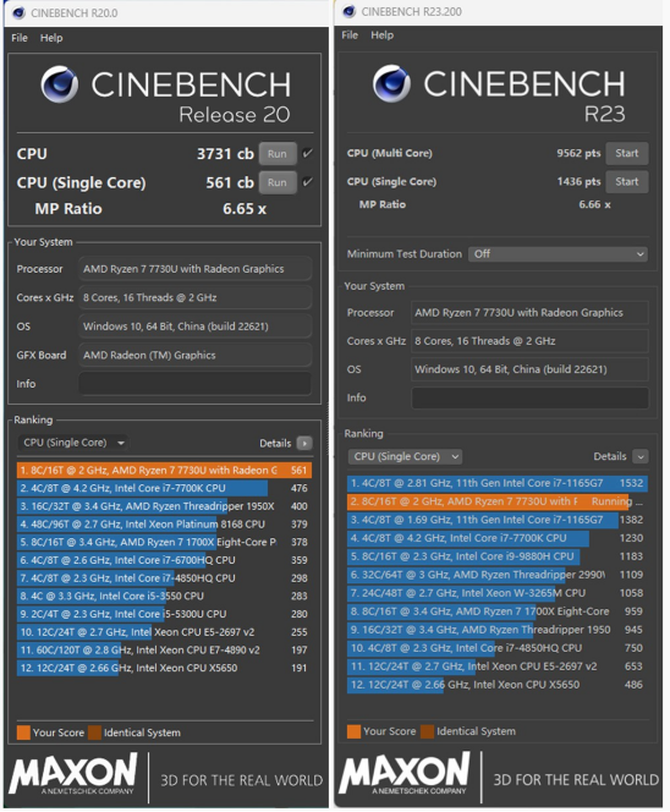Select the Threadripper 1950X row in R20 ranking
The image size is (670, 812).
click(x=164, y=506)
